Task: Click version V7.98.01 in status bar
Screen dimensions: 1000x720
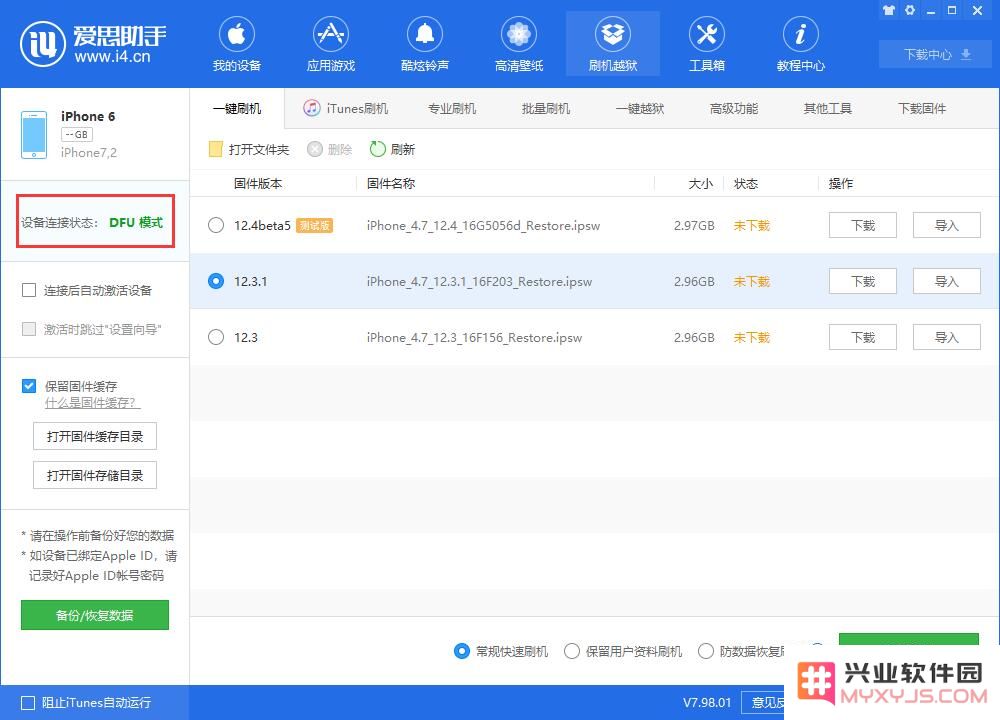Action: [707, 703]
